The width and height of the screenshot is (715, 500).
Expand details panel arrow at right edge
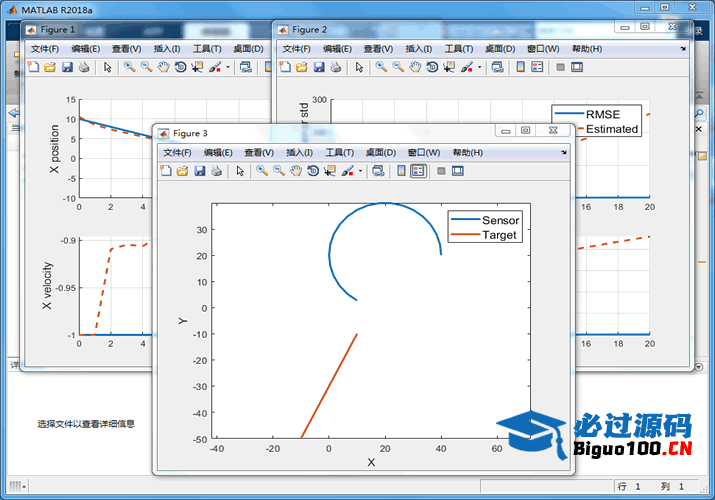point(699,367)
